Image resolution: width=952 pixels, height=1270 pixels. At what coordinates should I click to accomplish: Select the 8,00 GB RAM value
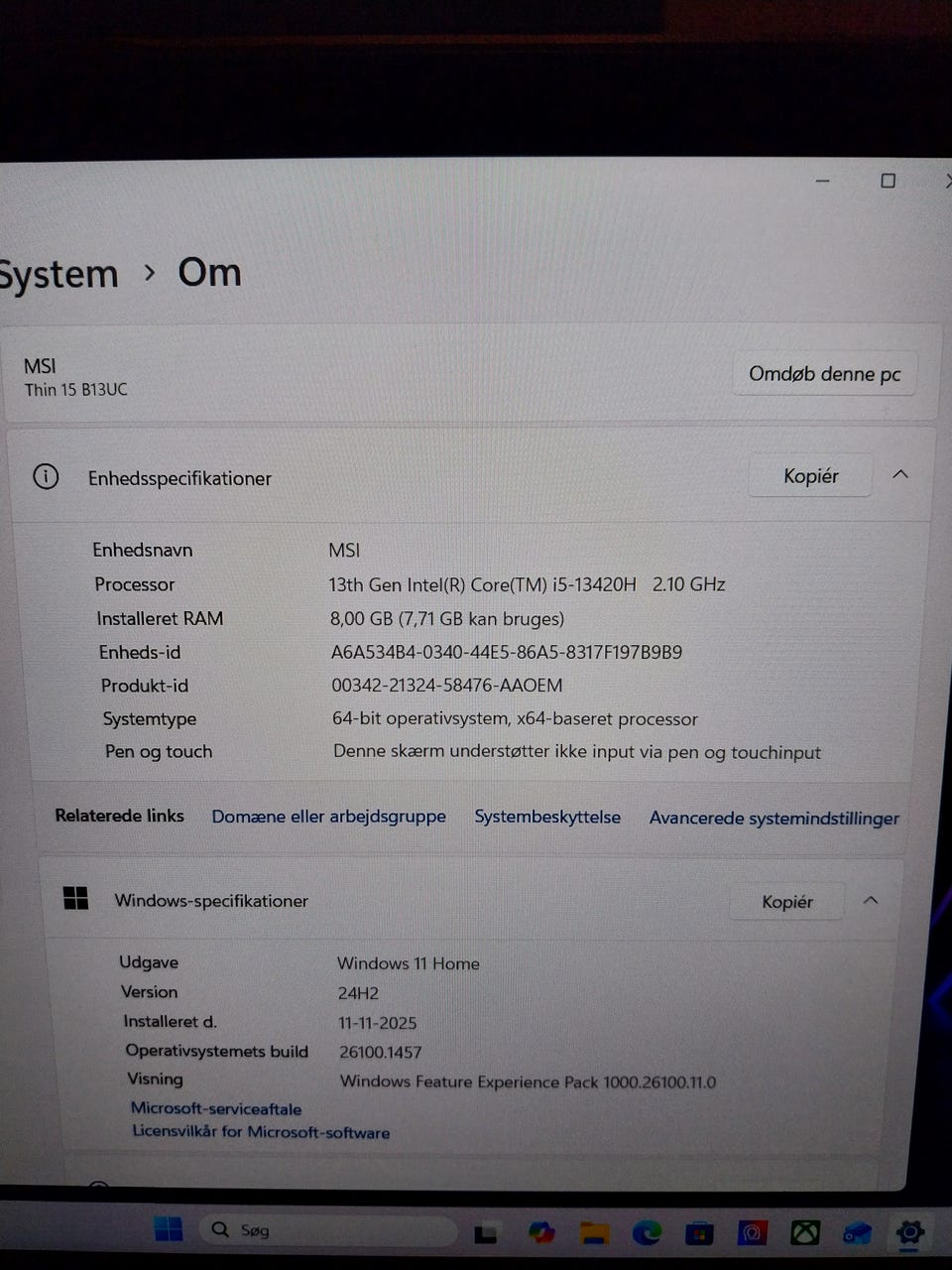(x=447, y=619)
